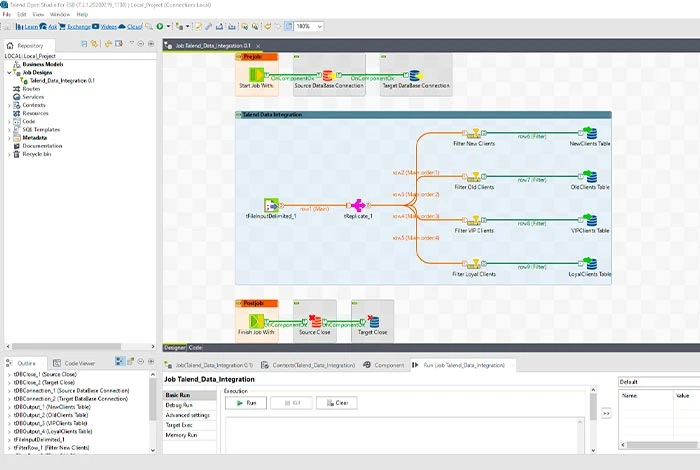This screenshot has width=700, height=470.
Task: Select the Start Job With prejob icon
Action: coord(255,76)
